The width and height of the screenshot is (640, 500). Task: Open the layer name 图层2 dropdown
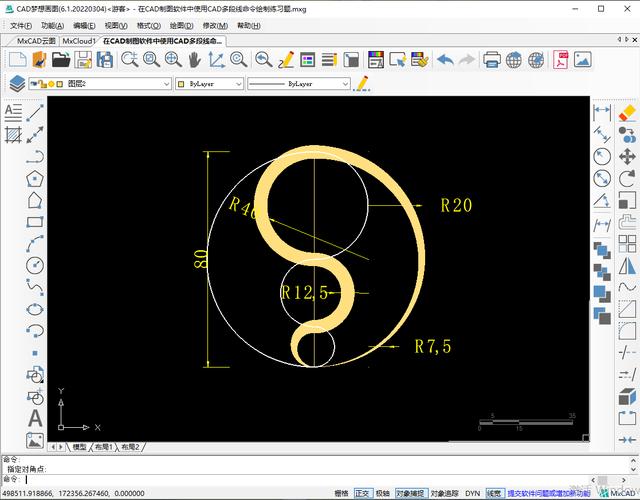pyautogui.click(x=99, y=84)
